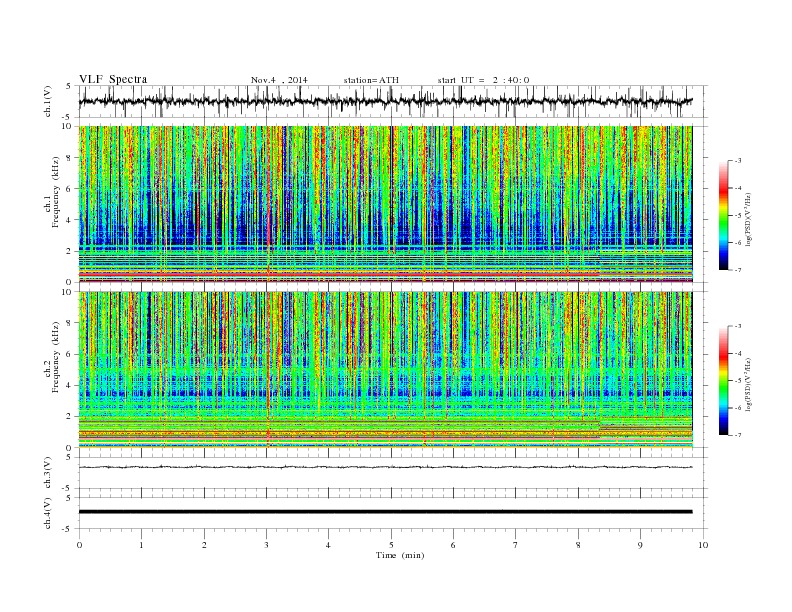Select the date text "Nov.4 , 2014"
The height and width of the screenshot is (612, 792).
[279, 80]
